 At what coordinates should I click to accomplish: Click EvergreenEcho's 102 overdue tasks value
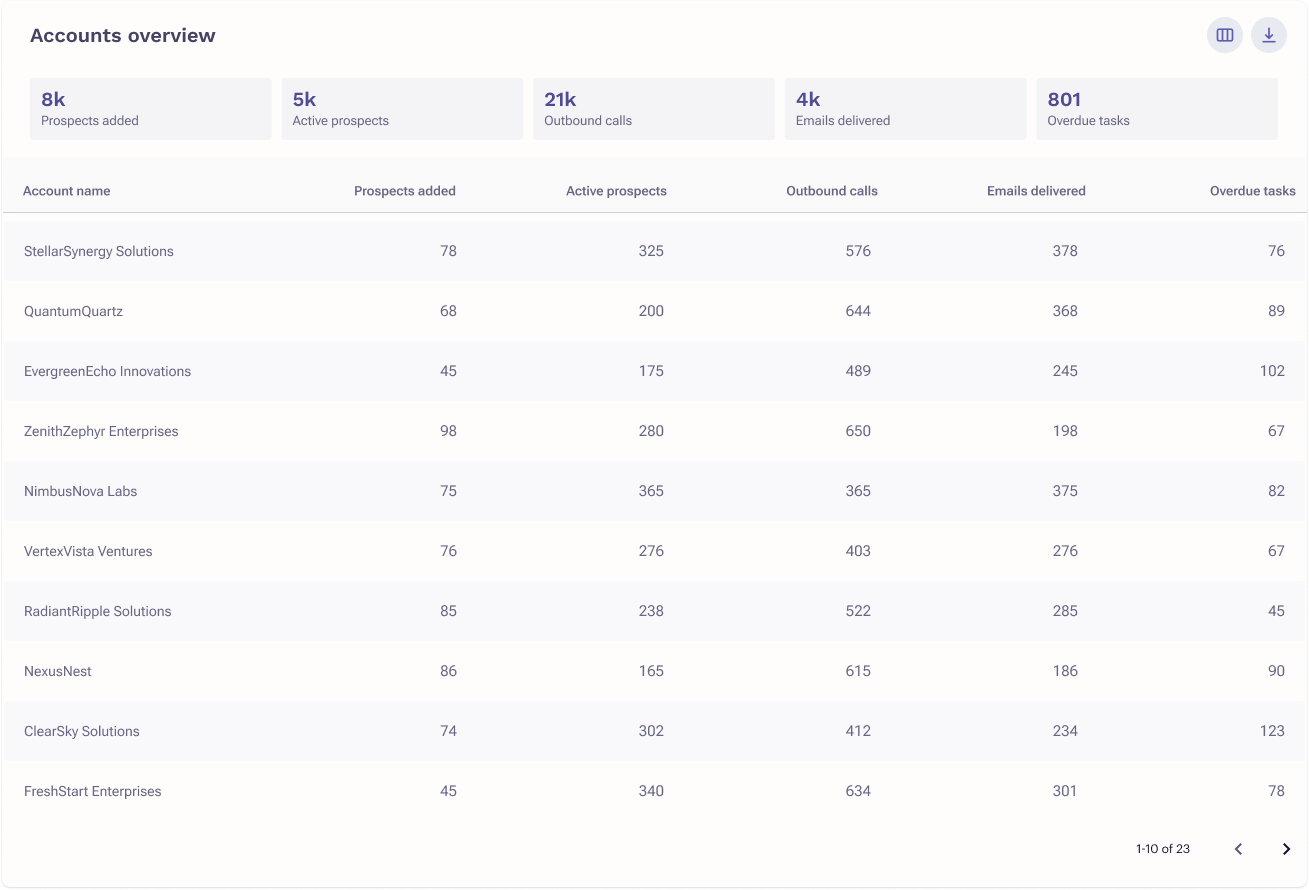click(1272, 371)
